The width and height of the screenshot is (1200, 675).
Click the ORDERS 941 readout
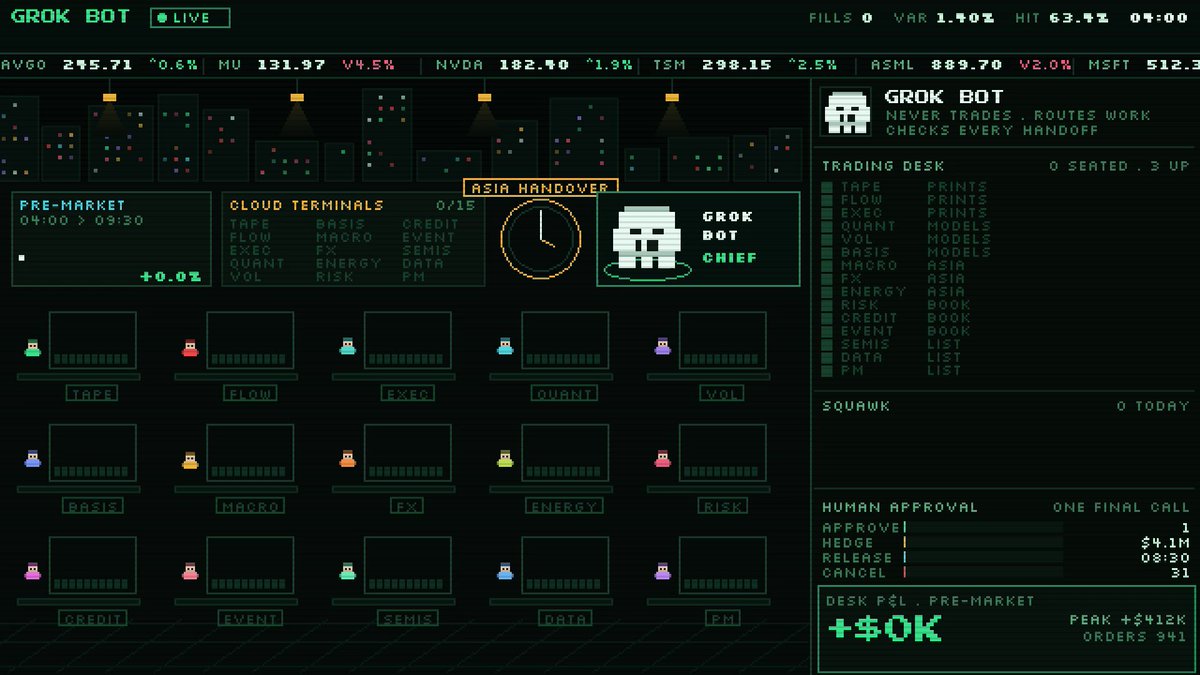[1136, 636]
